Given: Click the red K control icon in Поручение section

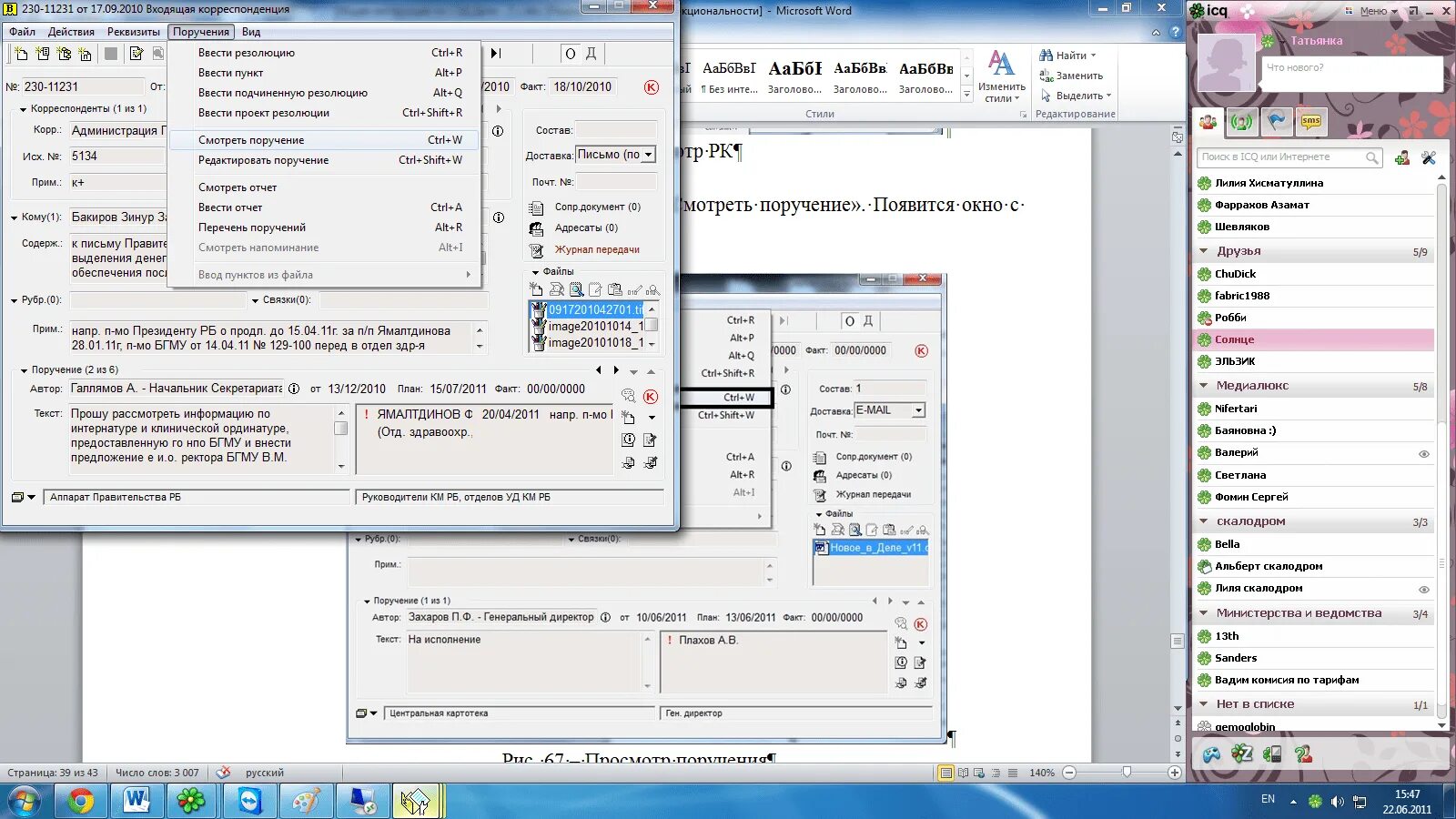Looking at the screenshot, I should point(651,396).
